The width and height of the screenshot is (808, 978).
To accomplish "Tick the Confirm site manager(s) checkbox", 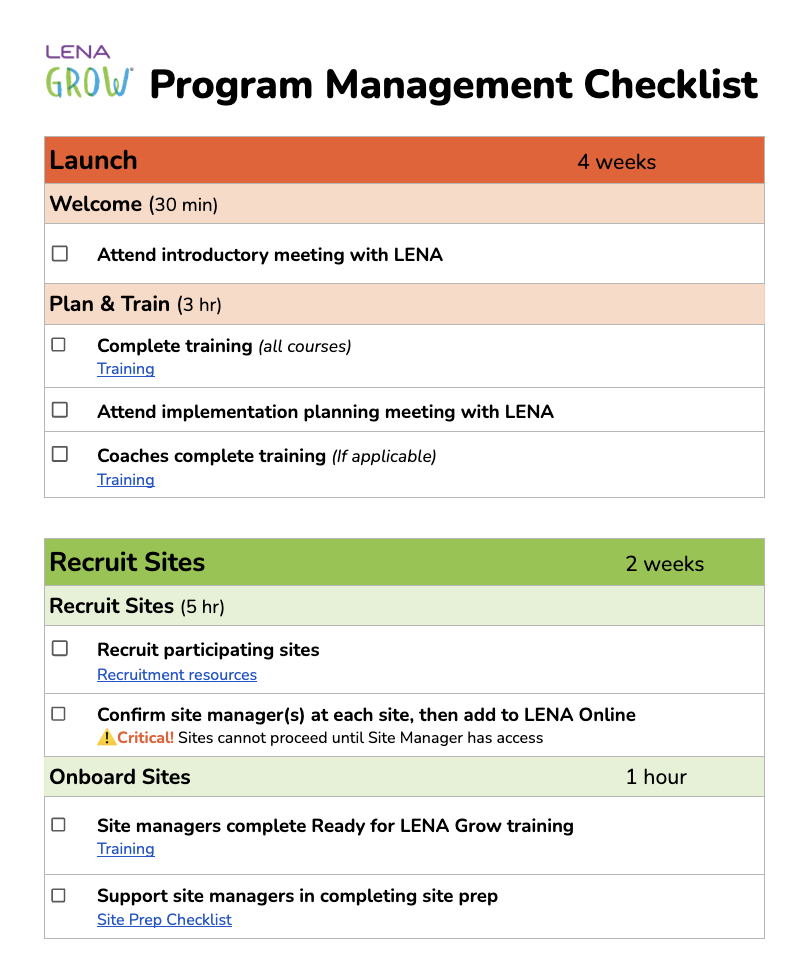I will 59,714.
